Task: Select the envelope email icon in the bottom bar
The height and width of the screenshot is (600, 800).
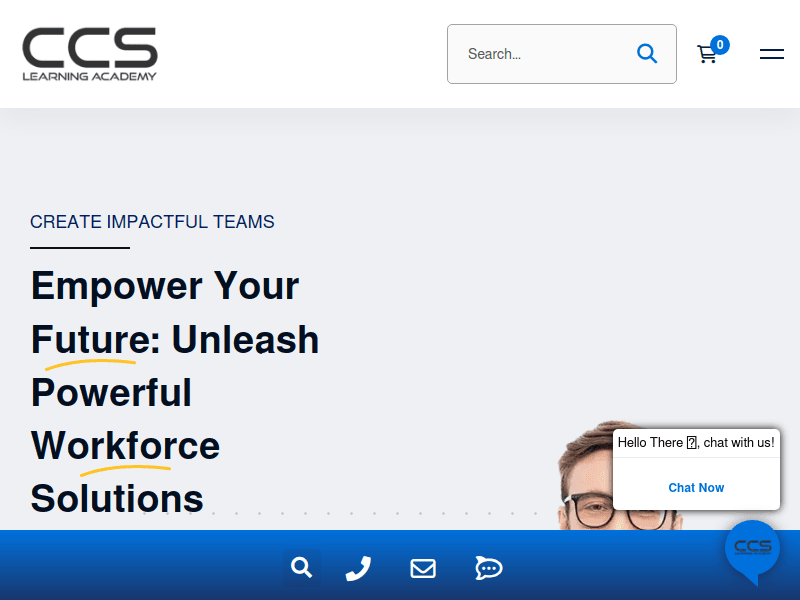Action: click(x=423, y=568)
